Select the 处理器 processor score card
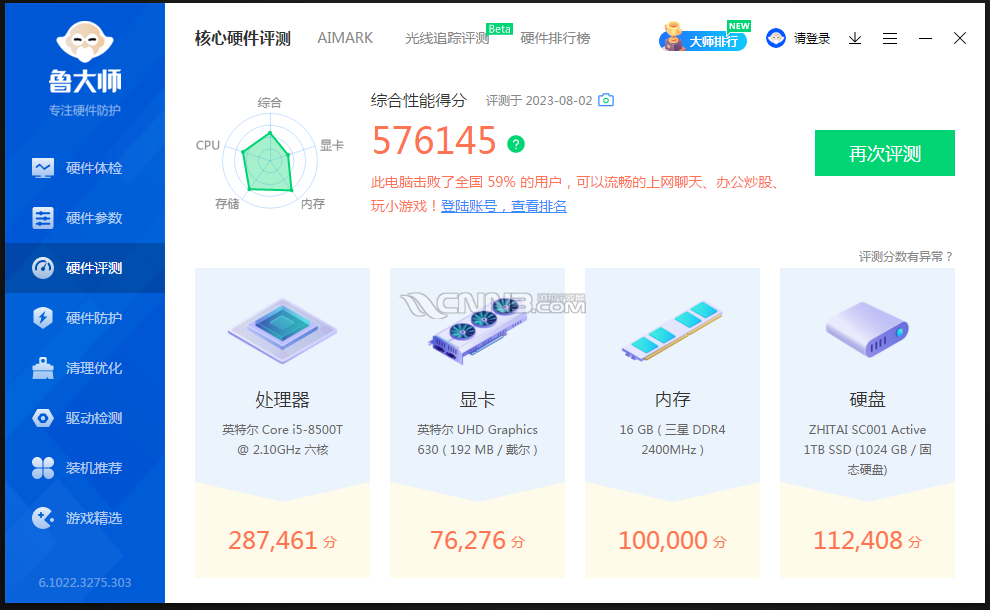This screenshot has width=990, height=610. (x=282, y=422)
